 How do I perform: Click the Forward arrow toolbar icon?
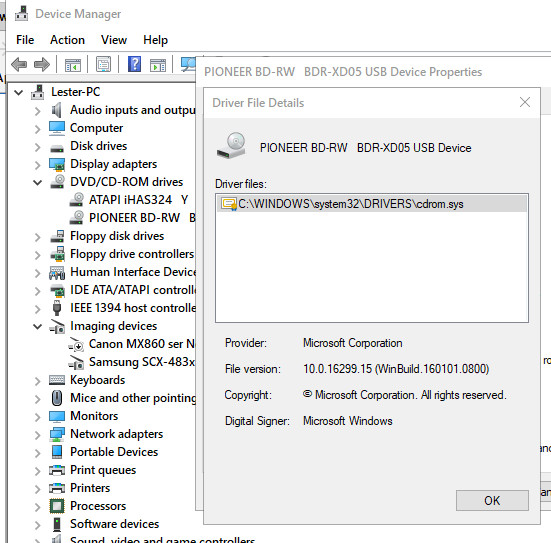pos(42,65)
